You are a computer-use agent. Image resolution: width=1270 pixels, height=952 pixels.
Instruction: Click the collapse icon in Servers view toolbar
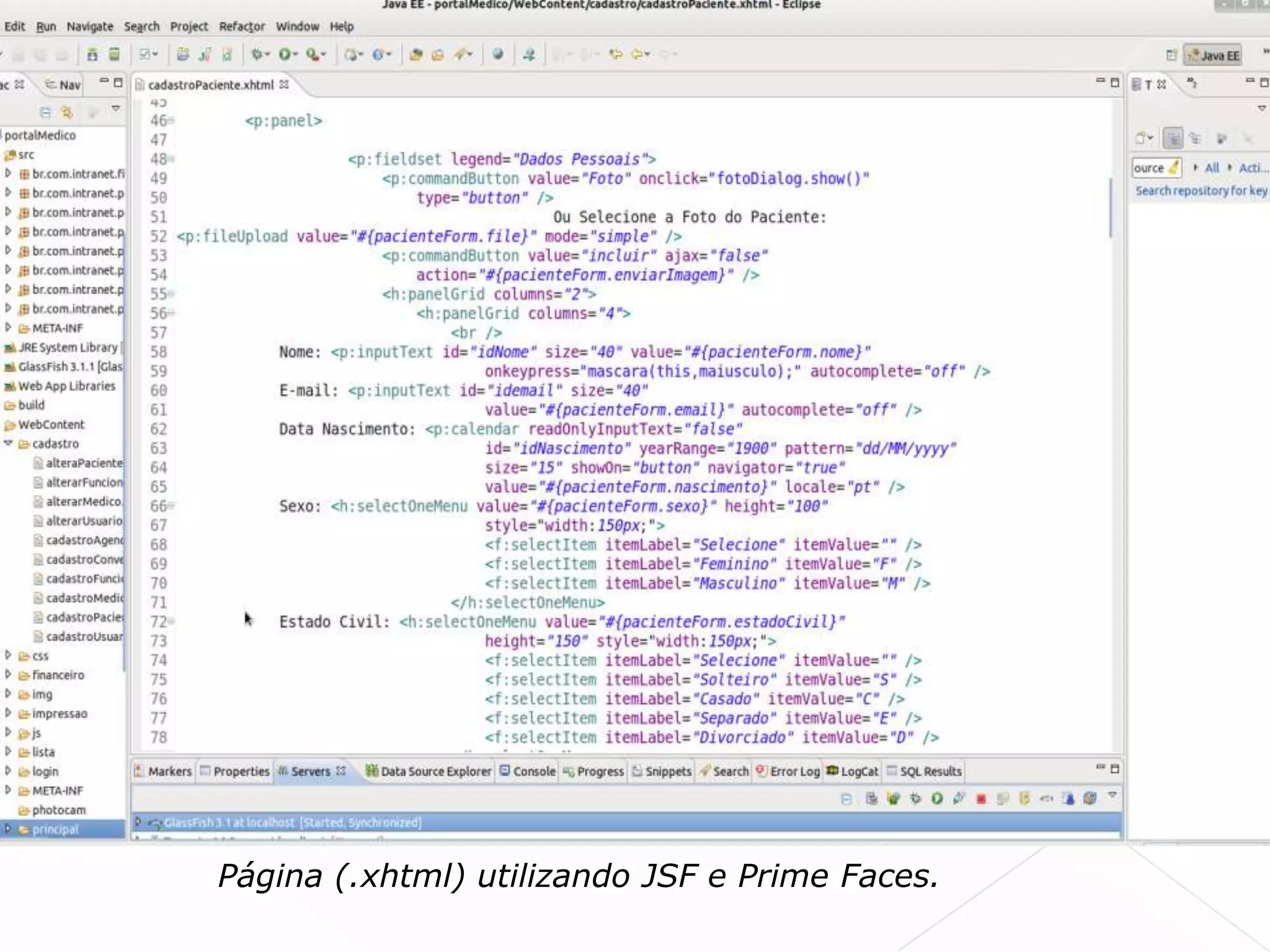click(846, 799)
